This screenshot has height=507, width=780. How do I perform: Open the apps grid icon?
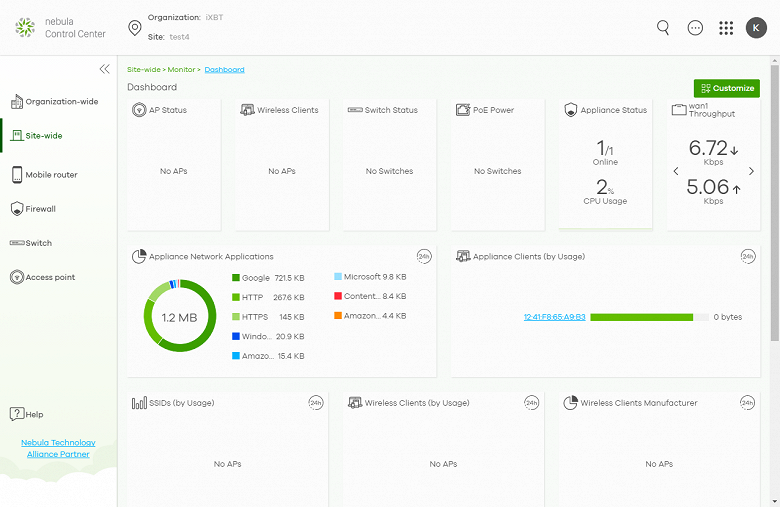(726, 28)
